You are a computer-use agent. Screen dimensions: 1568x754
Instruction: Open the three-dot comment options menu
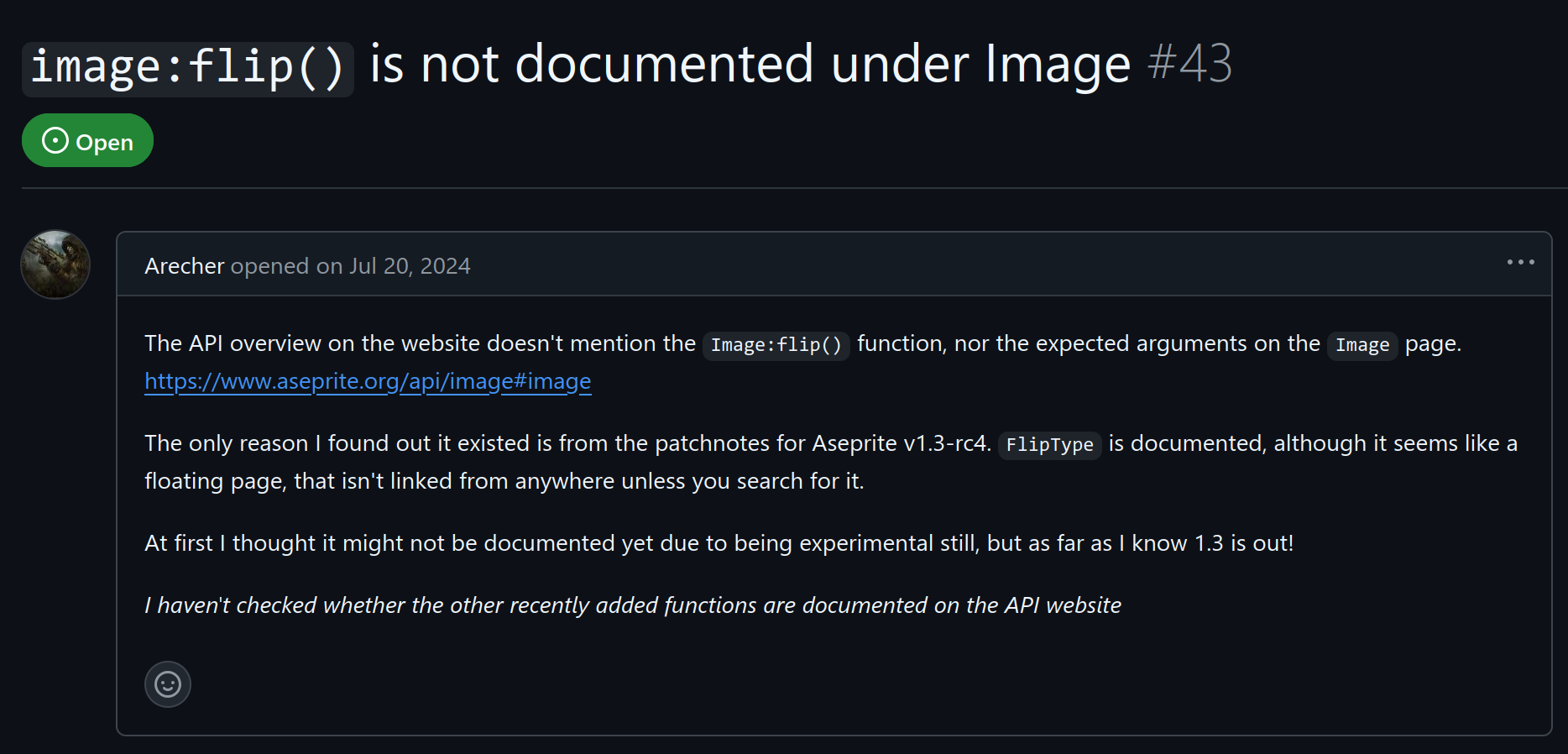(1520, 263)
